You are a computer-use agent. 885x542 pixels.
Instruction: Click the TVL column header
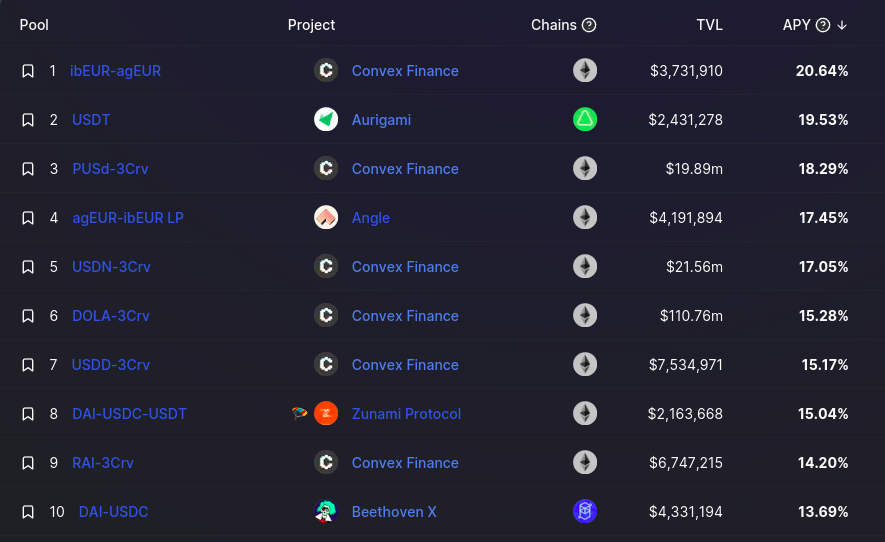click(709, 25)
